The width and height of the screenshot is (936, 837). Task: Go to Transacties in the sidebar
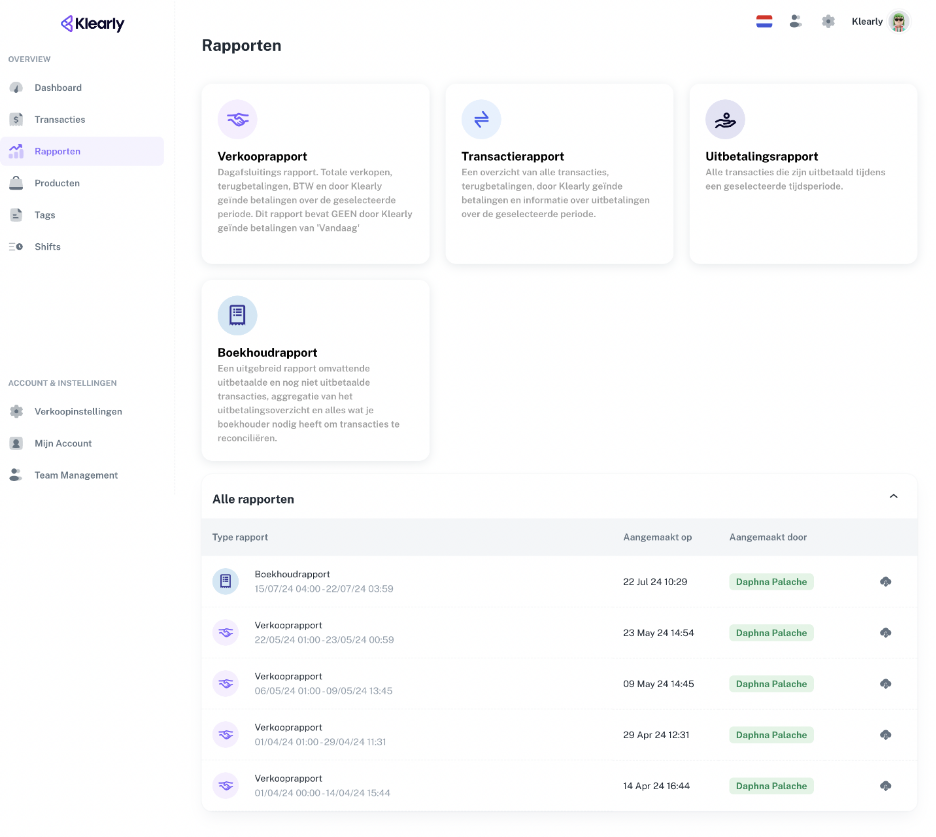60,120
